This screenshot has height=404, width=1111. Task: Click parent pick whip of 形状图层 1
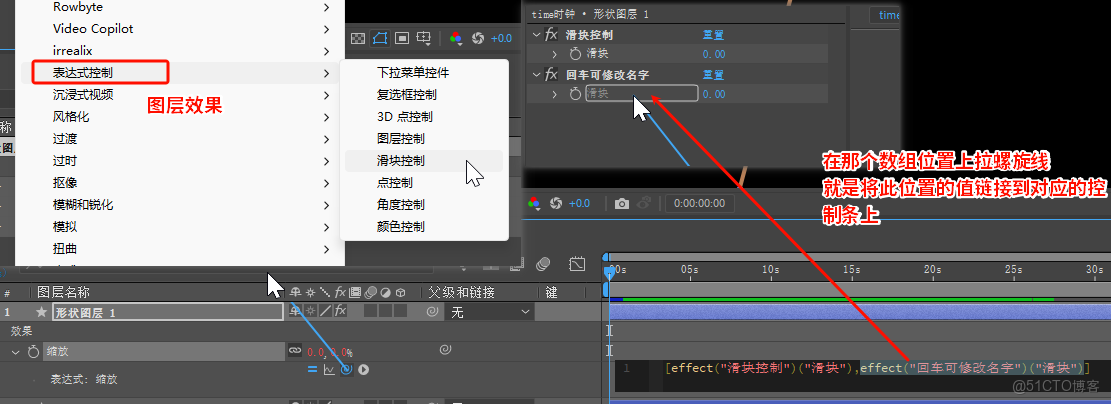(432, 311)
